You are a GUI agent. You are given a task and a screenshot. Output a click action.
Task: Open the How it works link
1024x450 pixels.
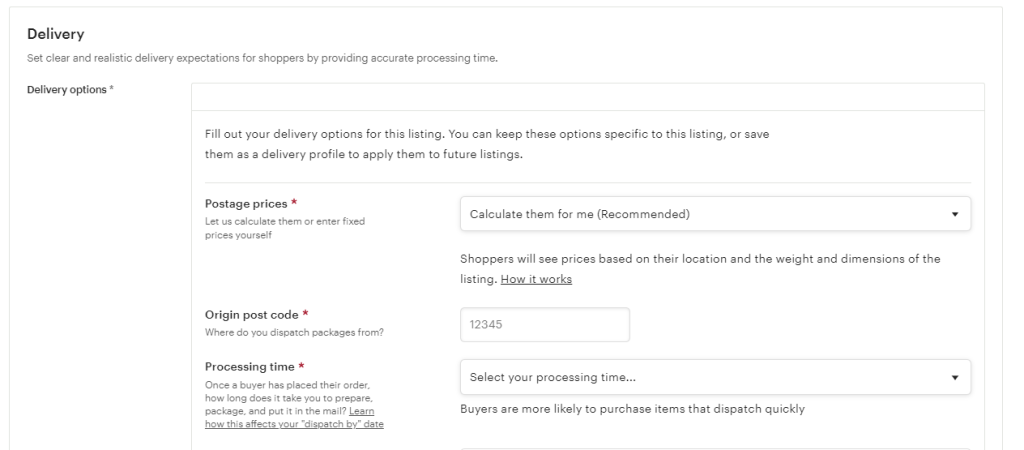536,279
